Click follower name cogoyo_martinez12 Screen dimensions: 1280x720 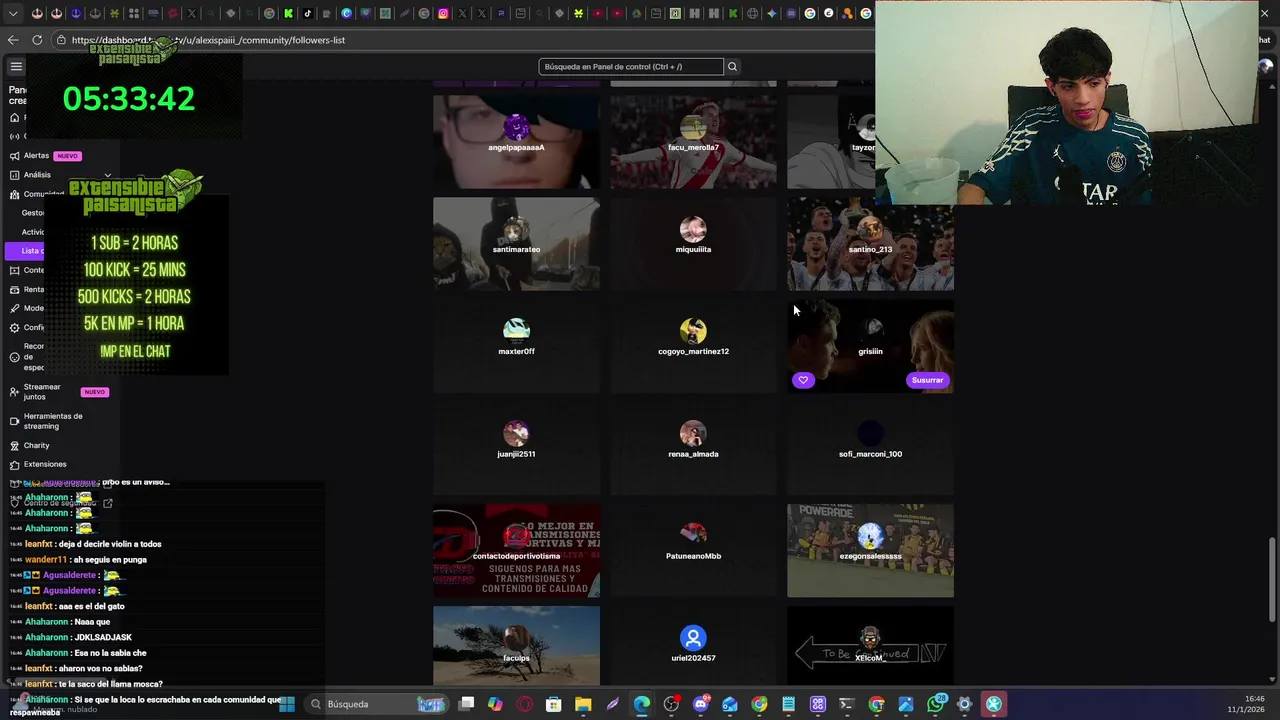[x=693, y=352]
